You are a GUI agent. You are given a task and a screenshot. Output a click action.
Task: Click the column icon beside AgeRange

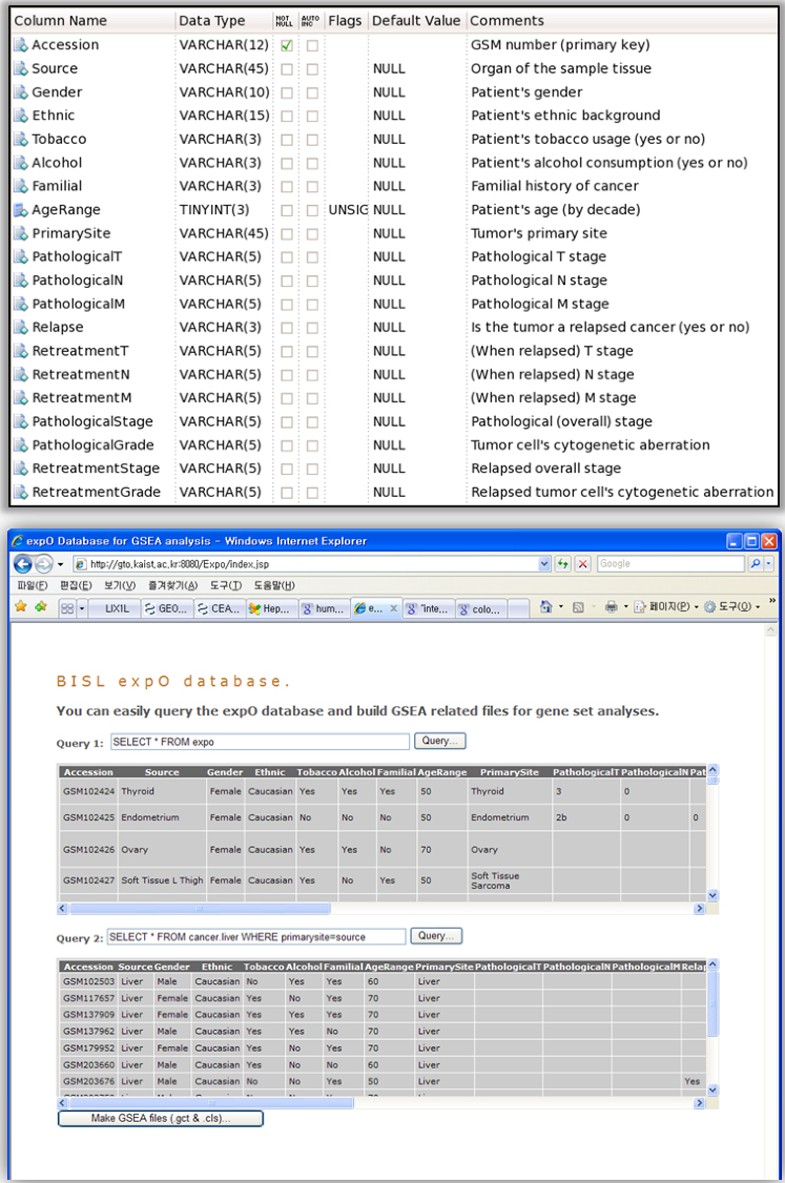coord(20,210)
